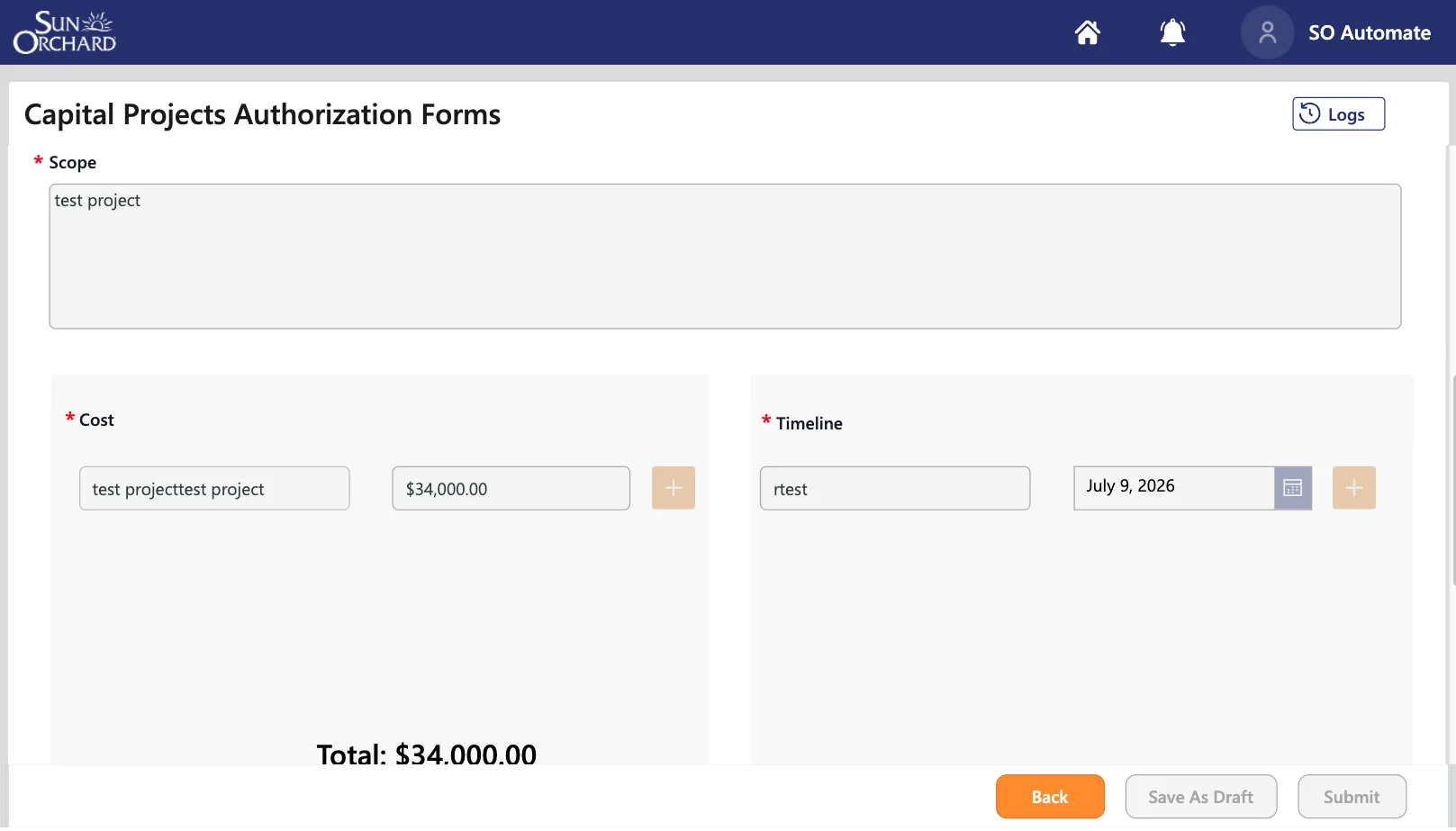The height and width of the screenshot is (831, 1456).
Task: Add a new cost row with plus icon
Action: click(x=673, y=488)
